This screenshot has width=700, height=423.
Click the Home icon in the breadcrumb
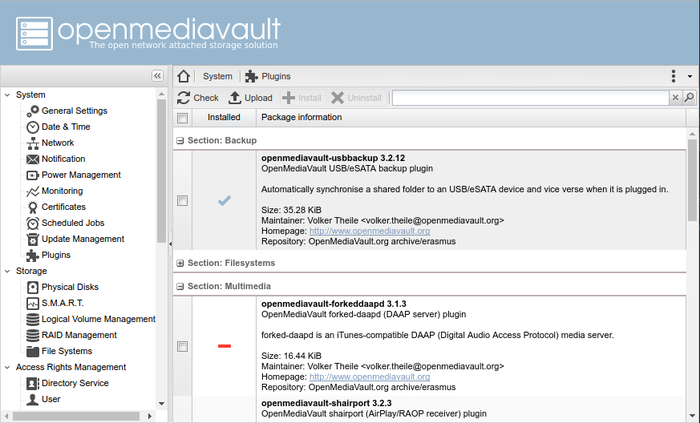click(x=183, y=76)
